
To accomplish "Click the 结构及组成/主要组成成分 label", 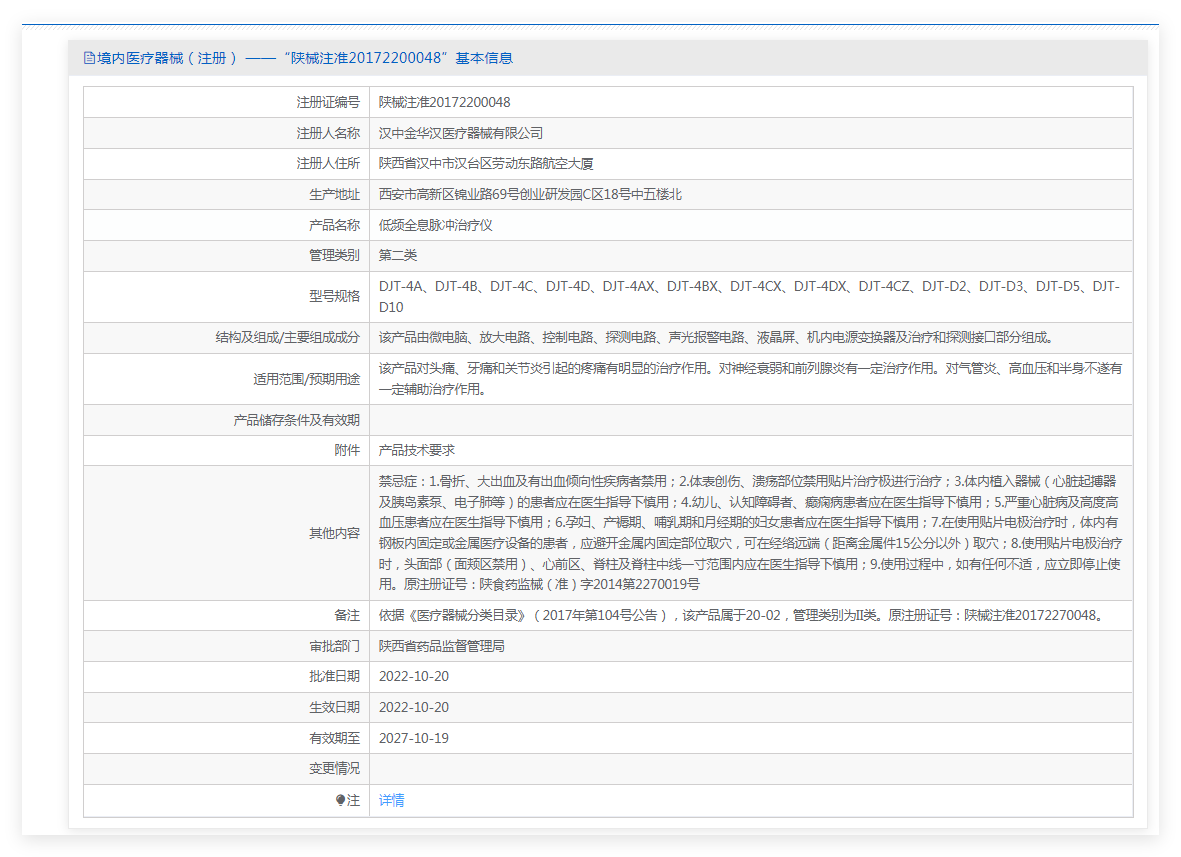I will 288,337.
